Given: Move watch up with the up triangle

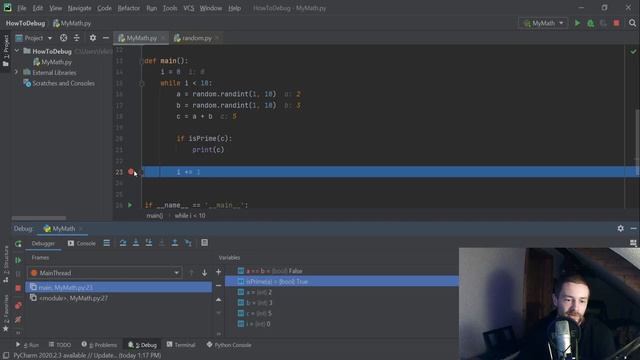Looking at the screenshot, I should (x=218, y=300).
